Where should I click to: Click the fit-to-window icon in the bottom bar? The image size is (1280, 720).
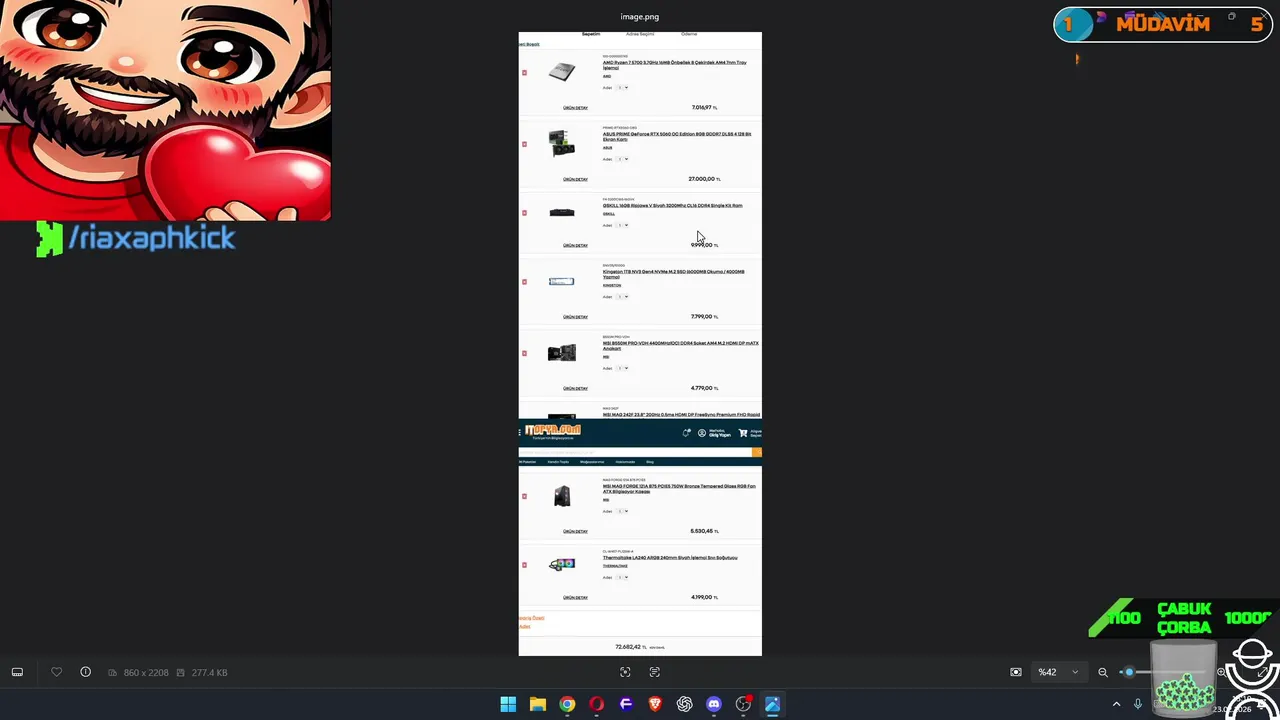(625, 672)
